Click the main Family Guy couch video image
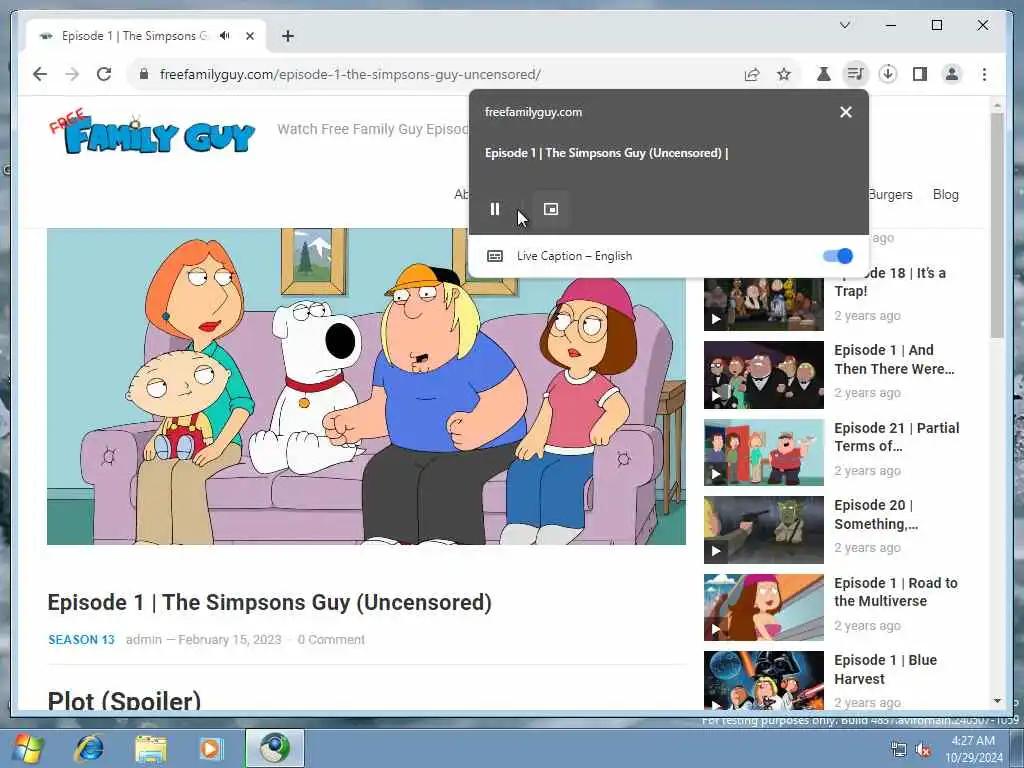This screenshot has height=768, width=1024. tap(366, 386)
